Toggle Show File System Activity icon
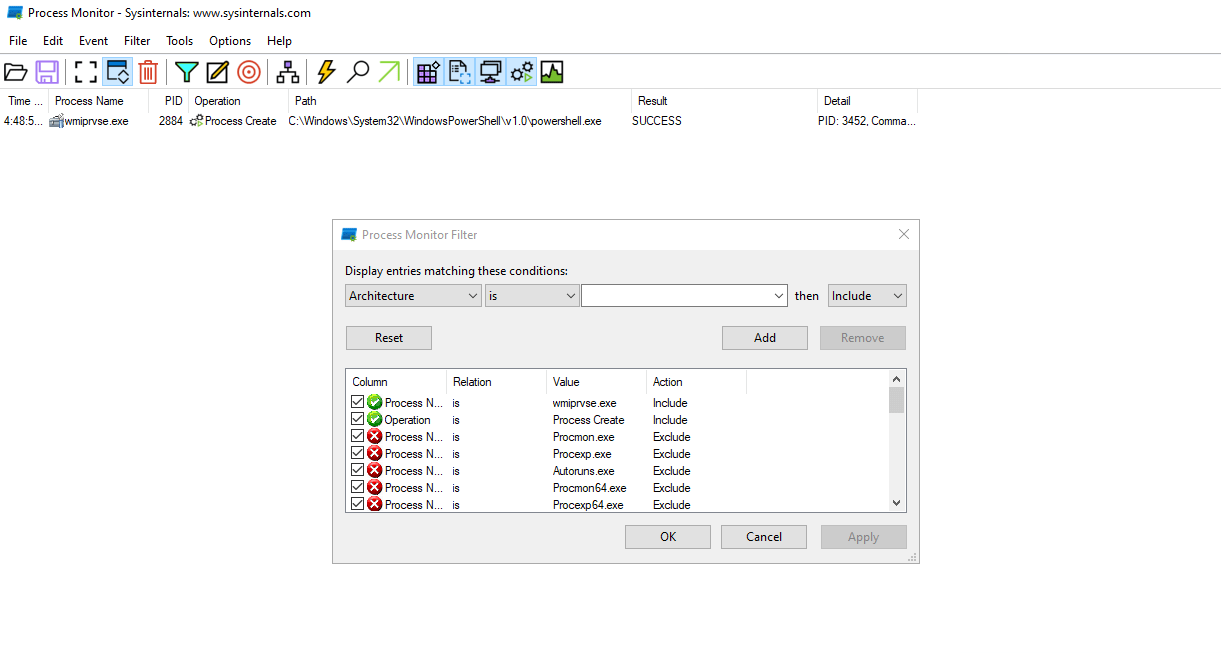1222x653 pixels. click(x=459, y=72)
